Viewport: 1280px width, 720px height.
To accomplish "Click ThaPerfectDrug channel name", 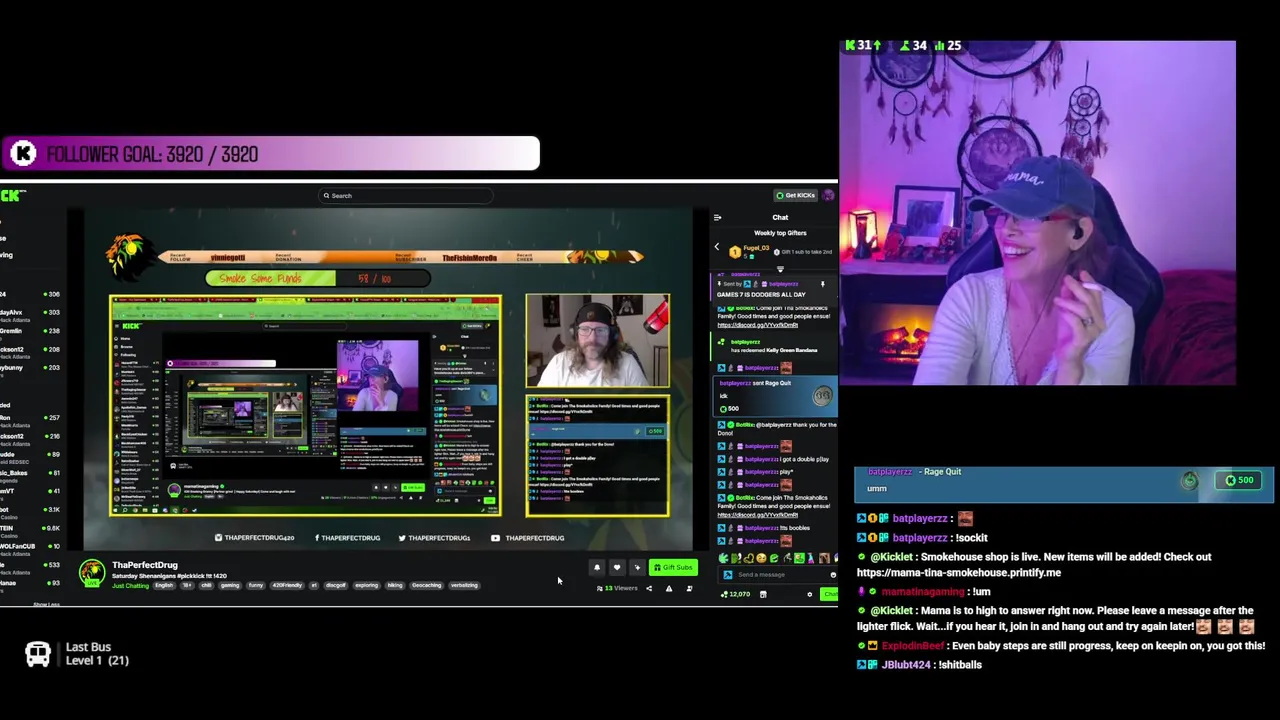I will tap(145, 565).
